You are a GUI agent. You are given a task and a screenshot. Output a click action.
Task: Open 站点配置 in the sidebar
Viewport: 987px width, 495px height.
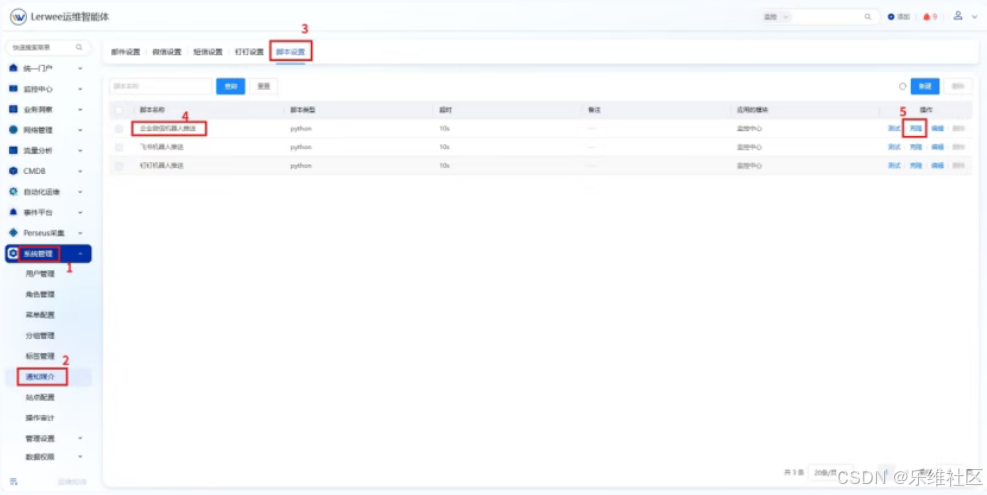(40, 397)
